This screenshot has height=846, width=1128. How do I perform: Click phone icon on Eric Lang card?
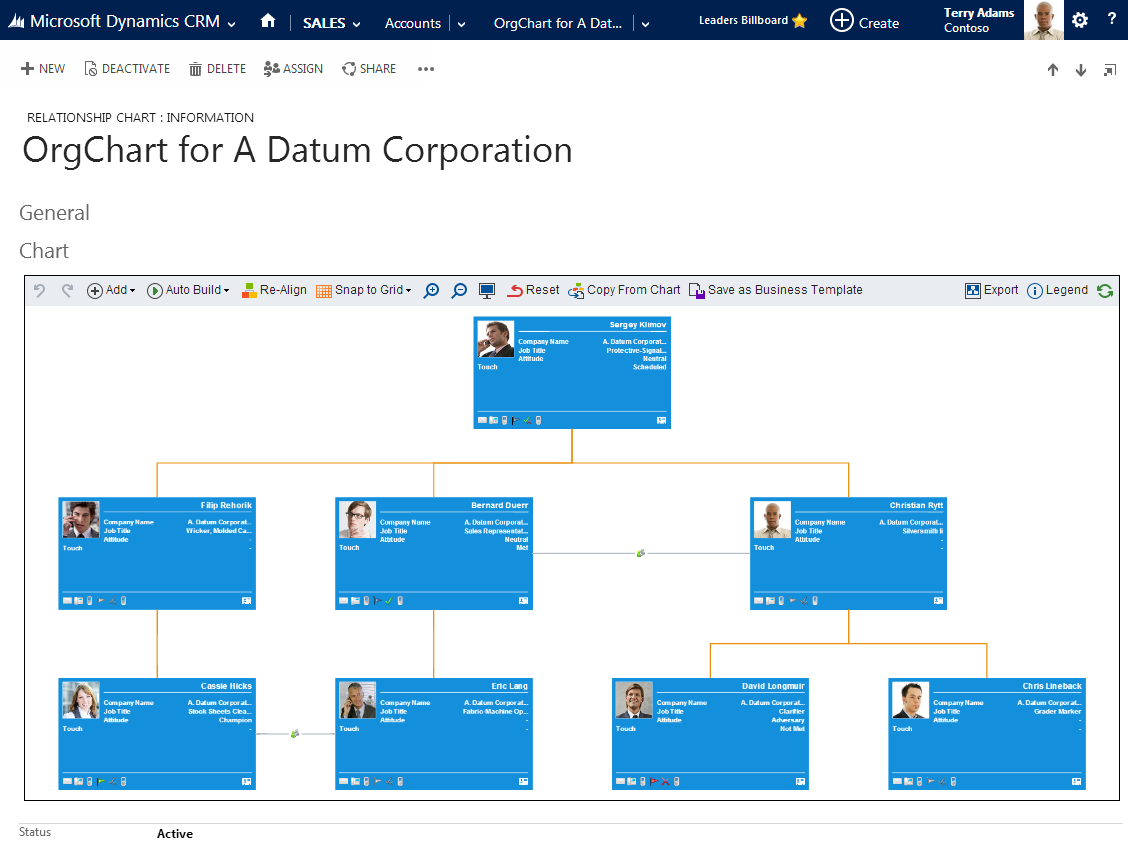point(366,781)
